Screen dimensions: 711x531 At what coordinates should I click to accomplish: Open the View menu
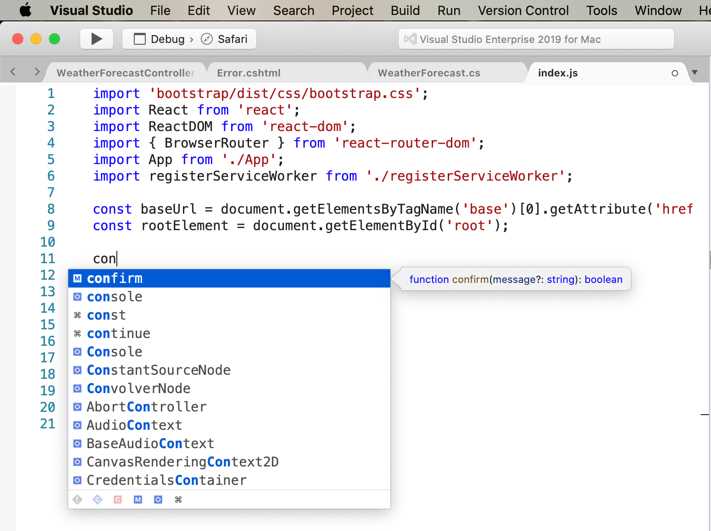click(241, 10)
